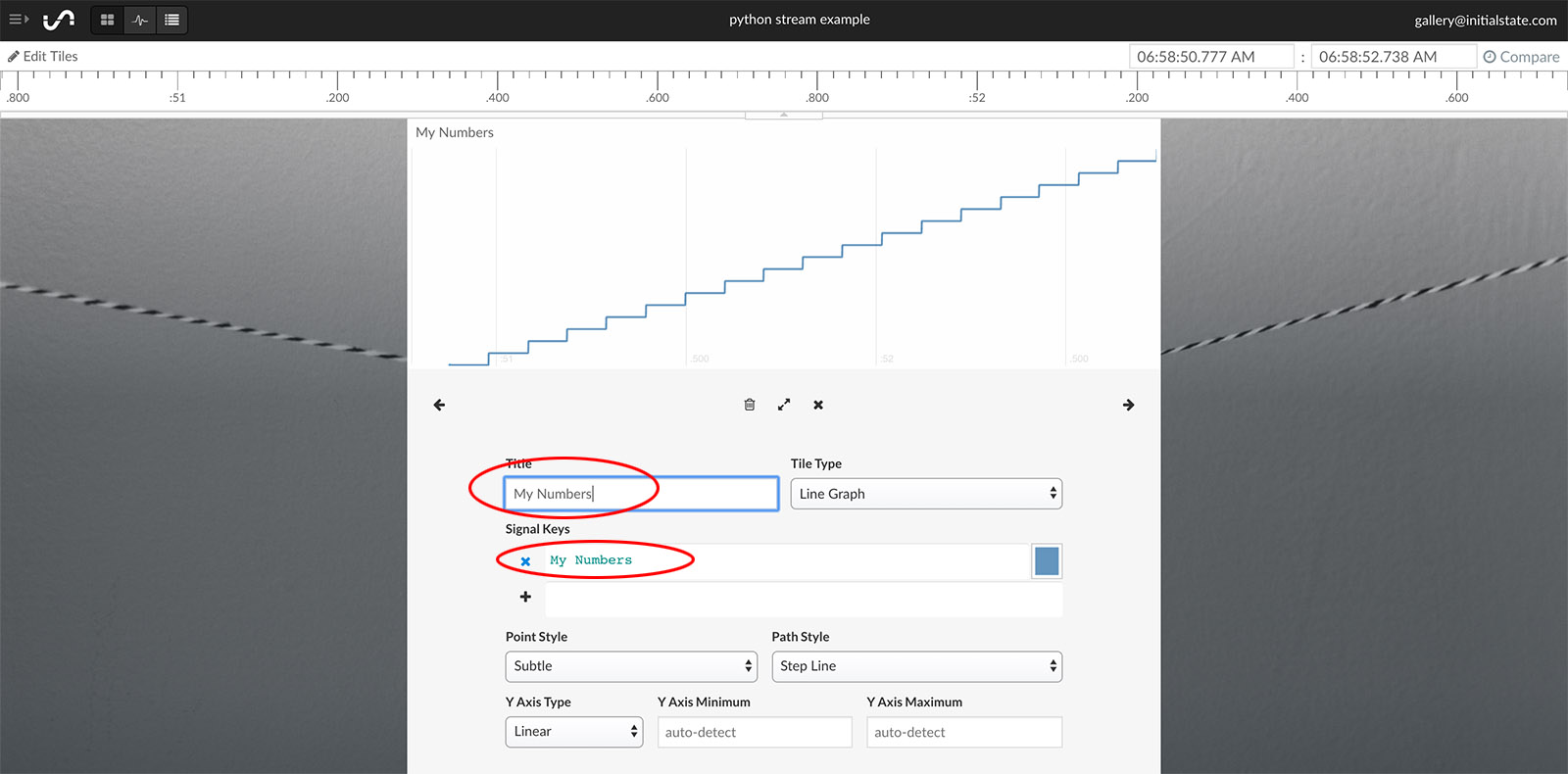This screenshot has height=774, width=1568.
Task: Delete tile using the trash icon
Action: pos(750,405)
